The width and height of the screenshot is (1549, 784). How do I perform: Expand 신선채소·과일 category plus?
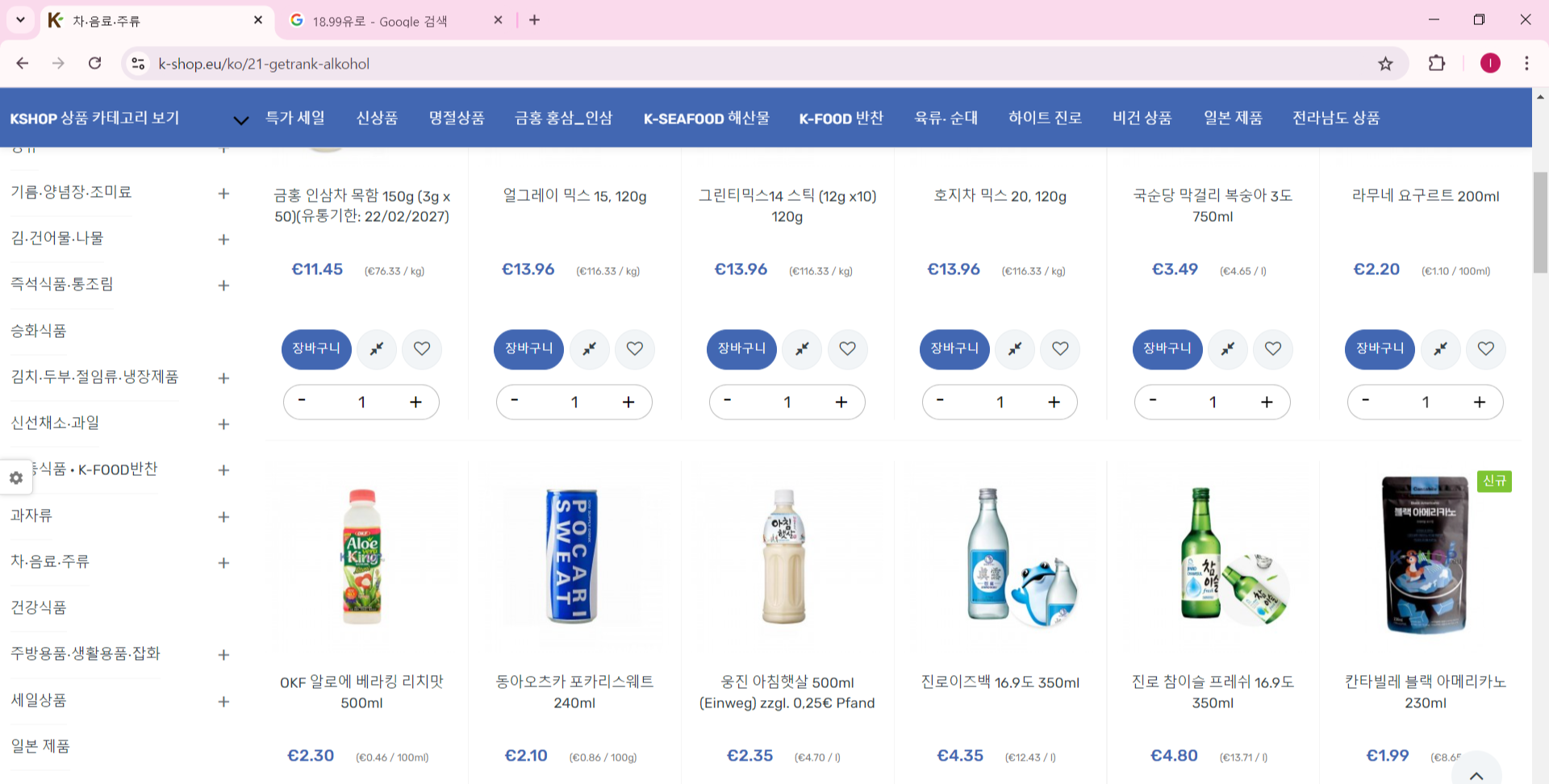[x=223, y=424]
